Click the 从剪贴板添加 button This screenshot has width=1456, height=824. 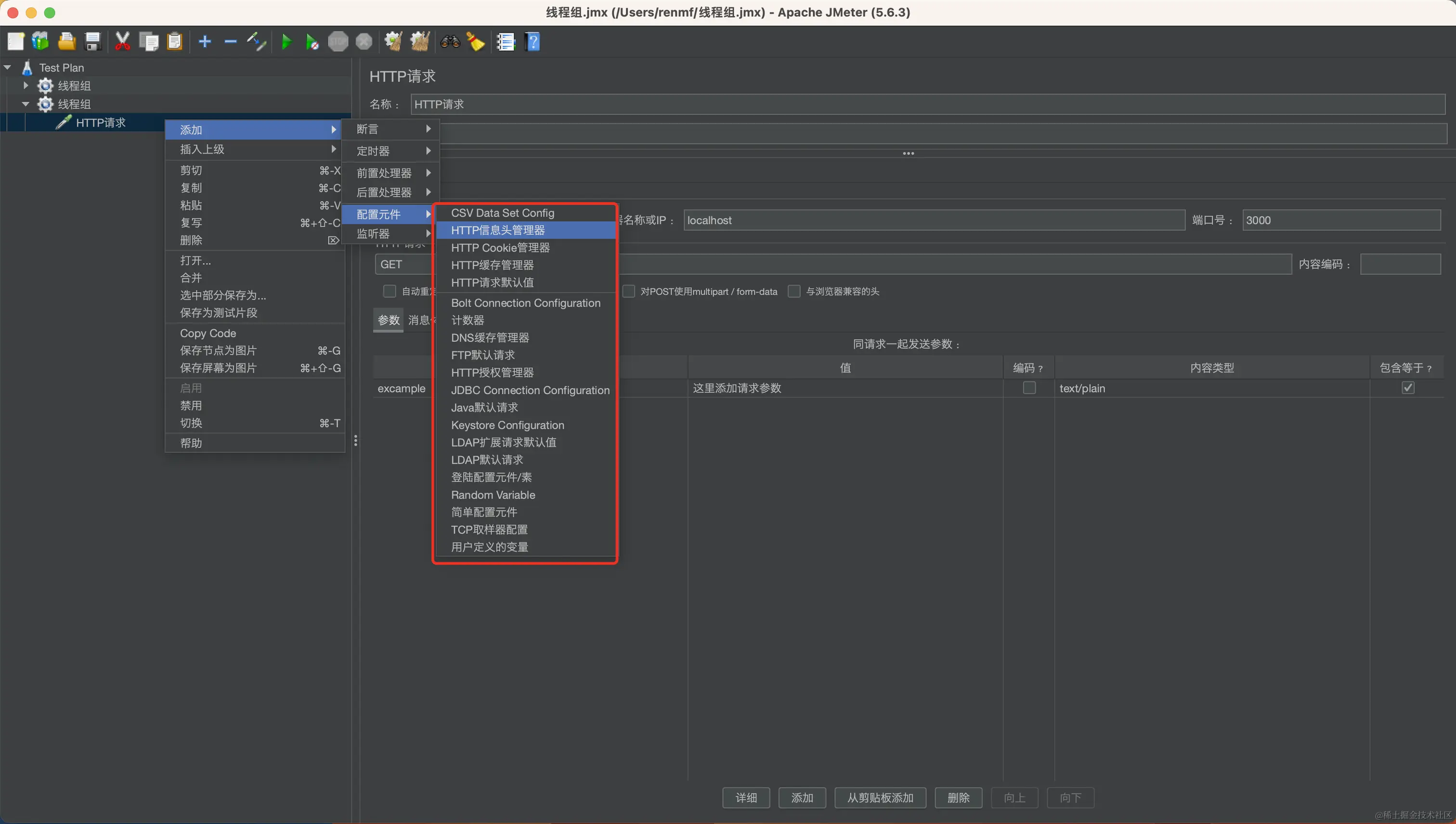(880, 798)
